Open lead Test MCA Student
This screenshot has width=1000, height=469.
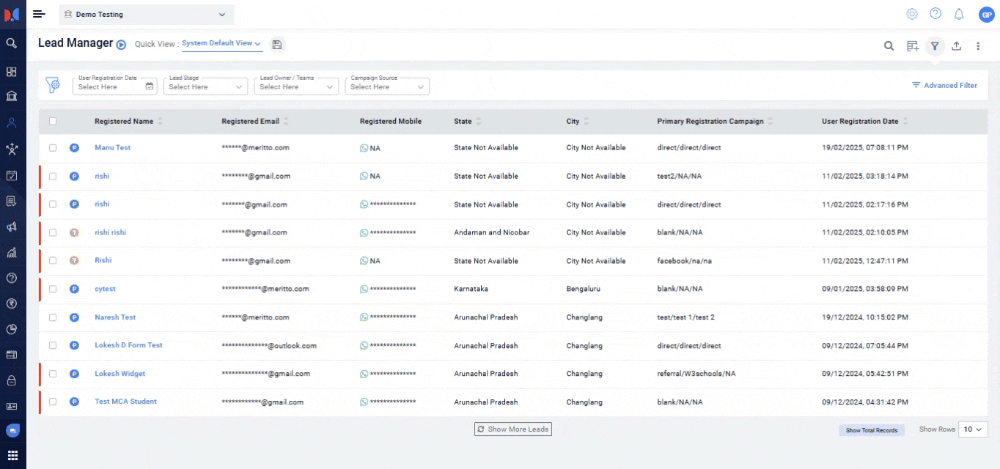pos(126,401)
